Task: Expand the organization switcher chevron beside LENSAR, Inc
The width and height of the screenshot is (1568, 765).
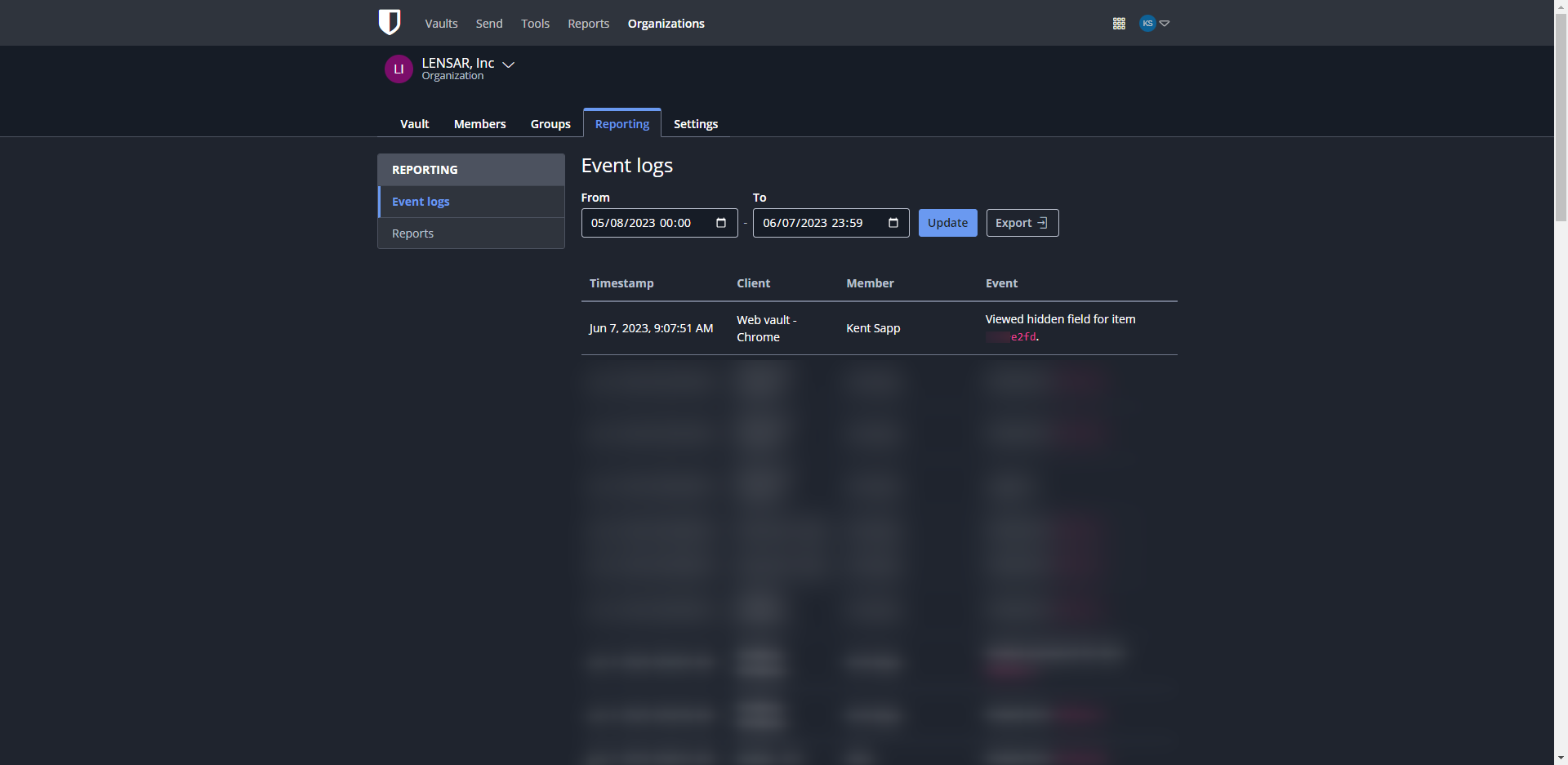Action: coord(508,64)
